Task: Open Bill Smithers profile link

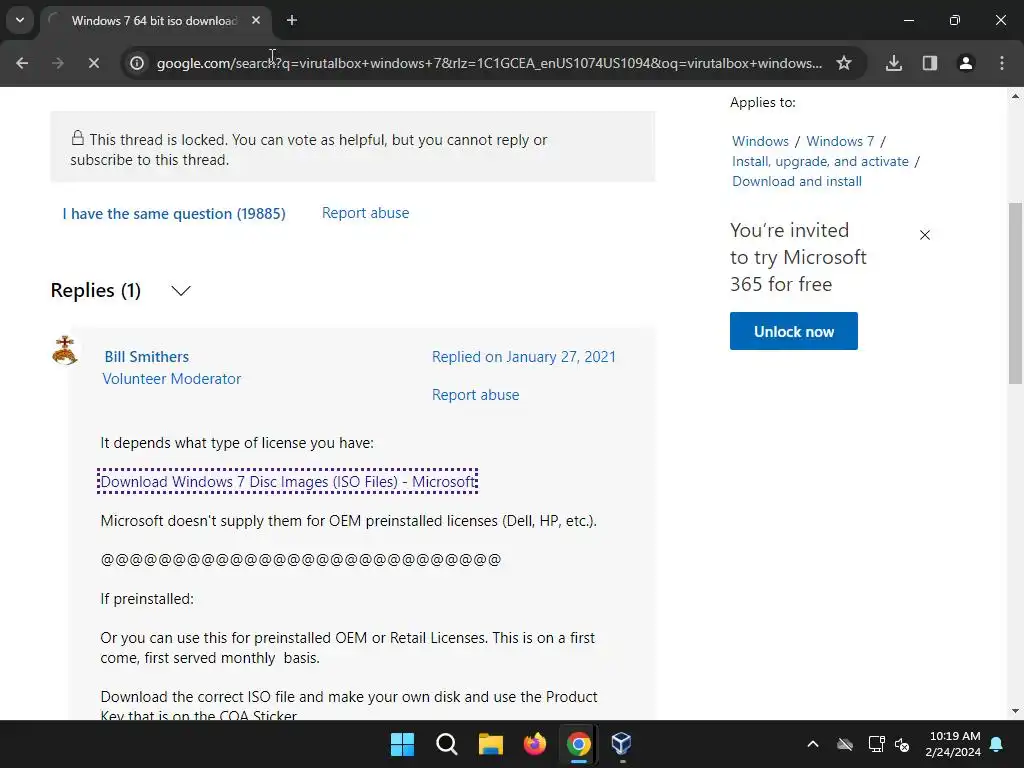Action: (146, 357)
